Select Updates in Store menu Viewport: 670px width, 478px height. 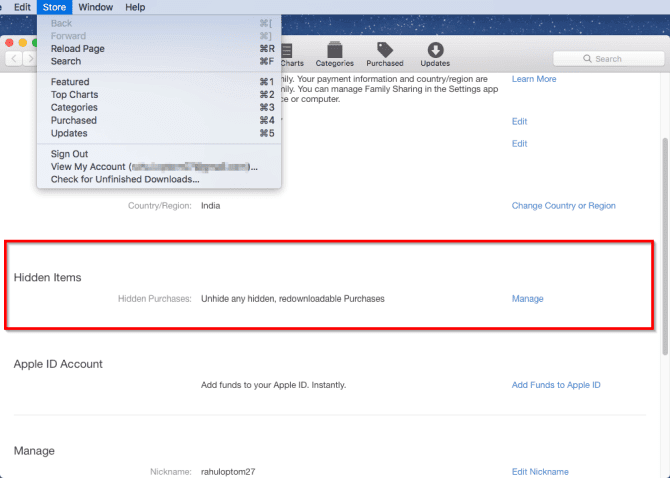pos(159,133)
